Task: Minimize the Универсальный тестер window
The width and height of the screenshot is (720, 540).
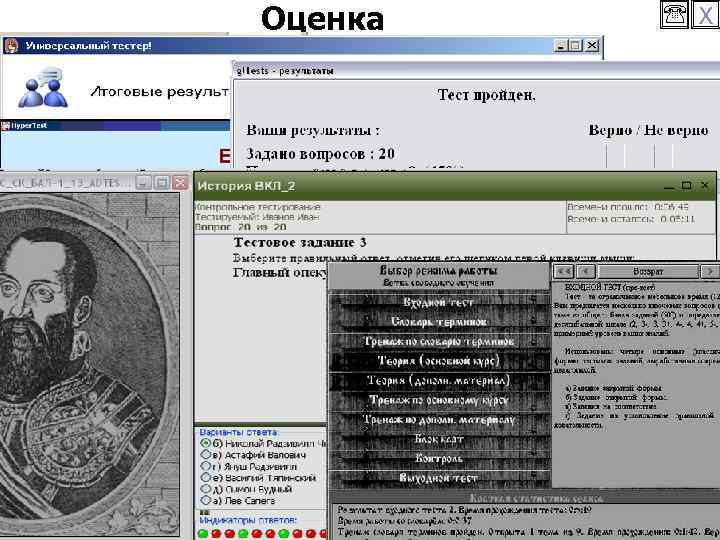Action: (x=560, y=45)
